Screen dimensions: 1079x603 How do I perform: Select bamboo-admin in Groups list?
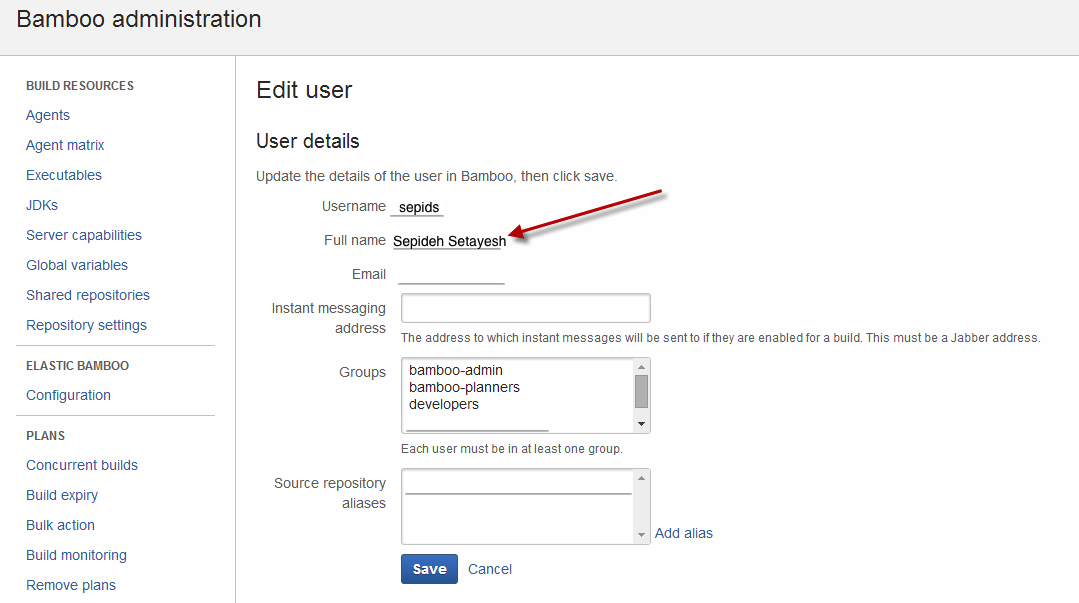click(456, 370)
